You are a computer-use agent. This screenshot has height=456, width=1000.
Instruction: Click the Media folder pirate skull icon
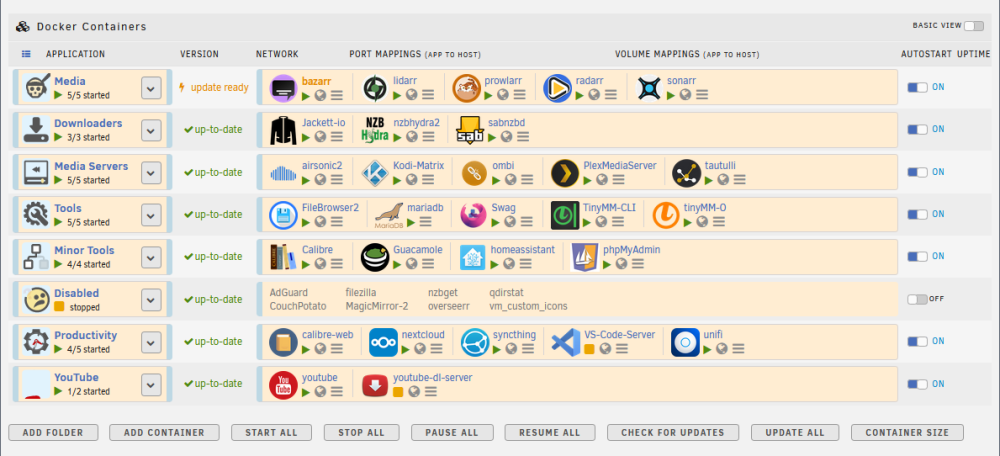(36, 88)
